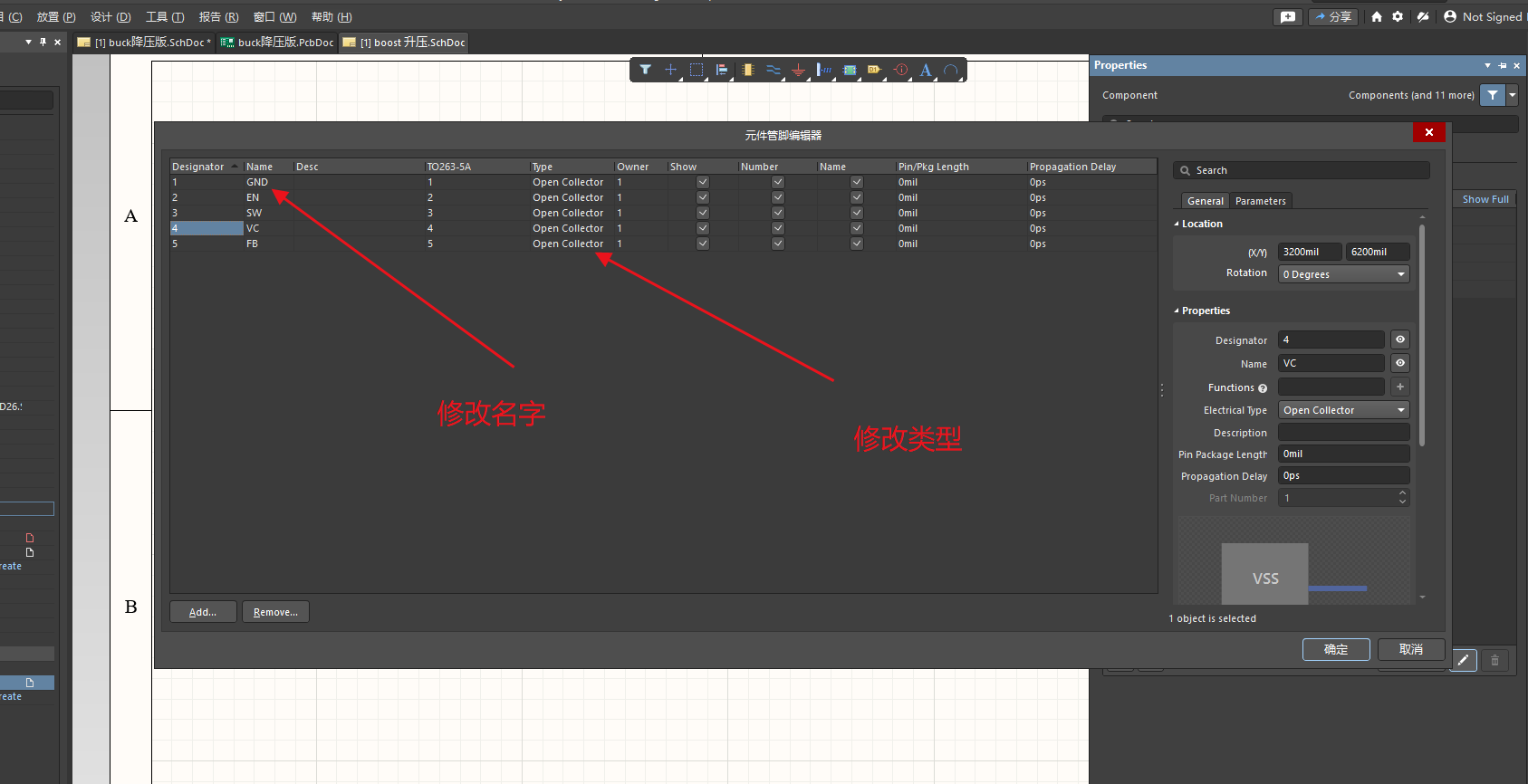
Task: Click the GND power port icon
Action: coord(798,70)
